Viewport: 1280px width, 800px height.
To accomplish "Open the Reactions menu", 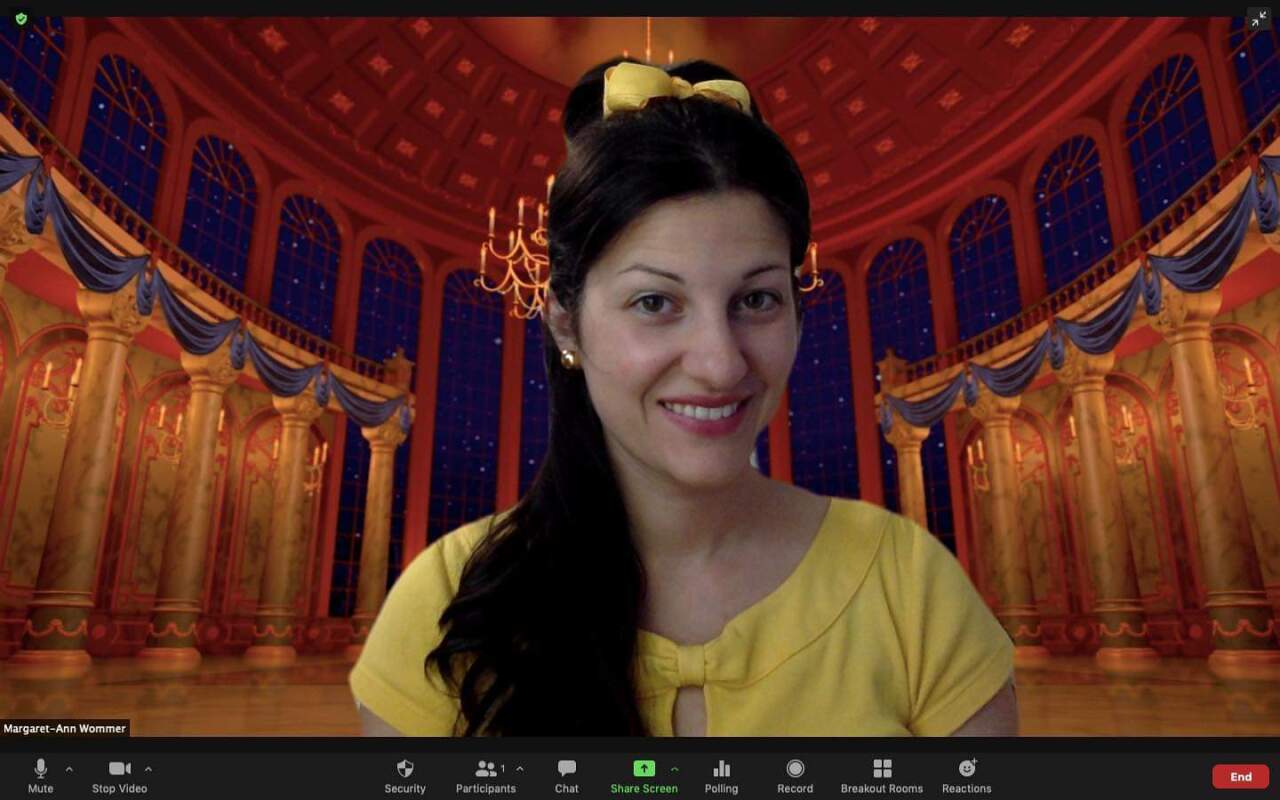I will (x=967, y=776).
